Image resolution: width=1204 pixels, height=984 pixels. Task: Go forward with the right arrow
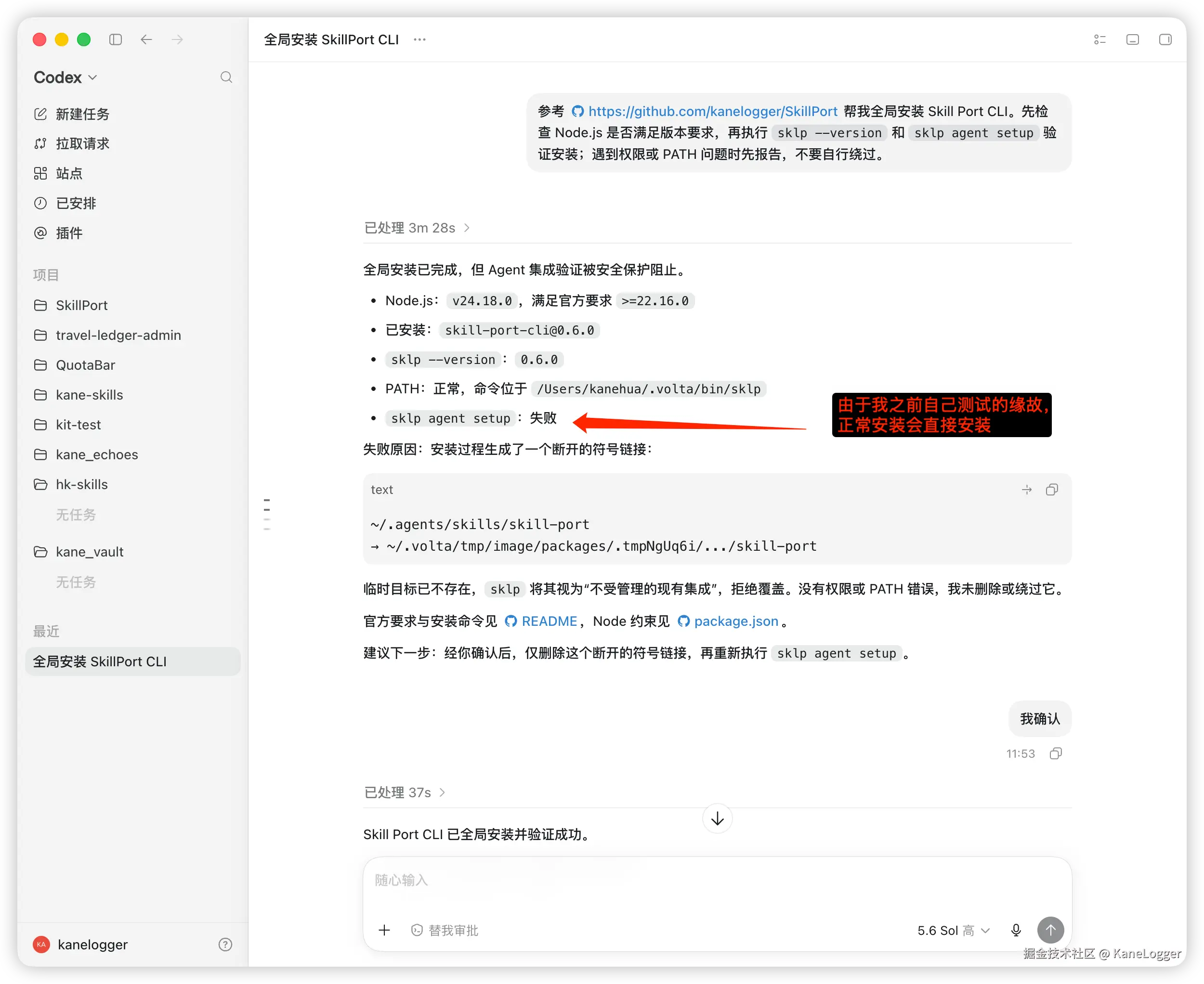click(x=178, y=39)
